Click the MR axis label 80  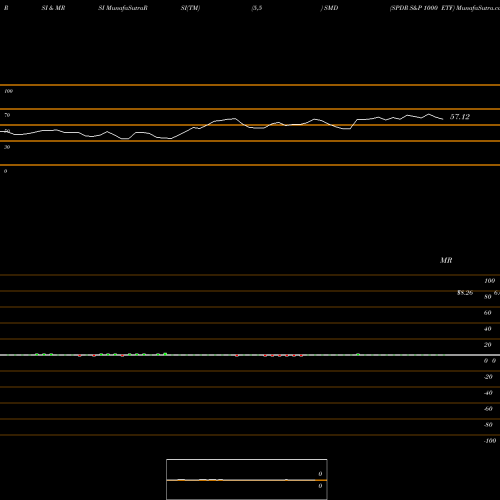487,297
